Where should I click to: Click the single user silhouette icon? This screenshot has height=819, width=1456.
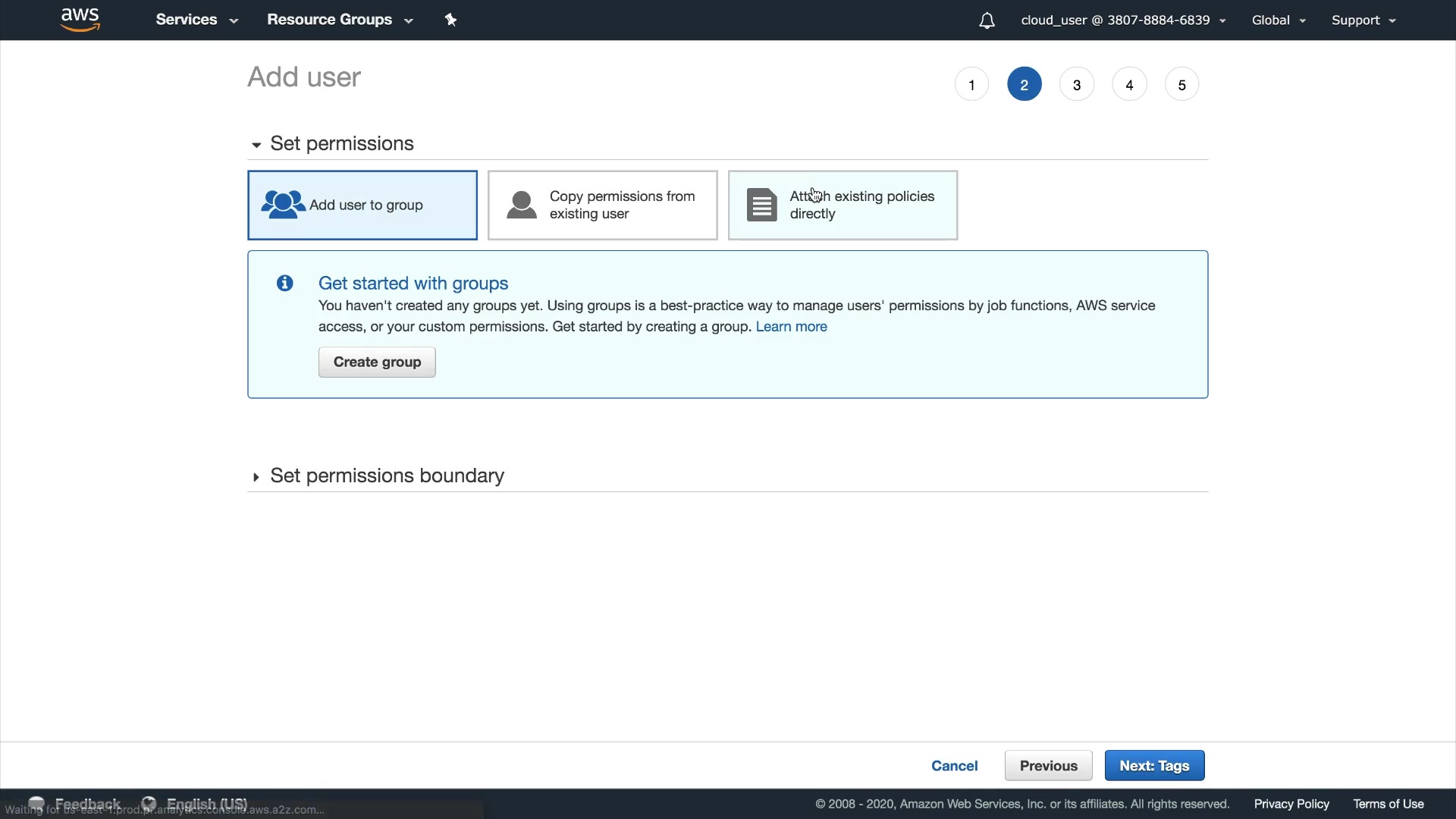pyautogui.click(x=522, y=205)
